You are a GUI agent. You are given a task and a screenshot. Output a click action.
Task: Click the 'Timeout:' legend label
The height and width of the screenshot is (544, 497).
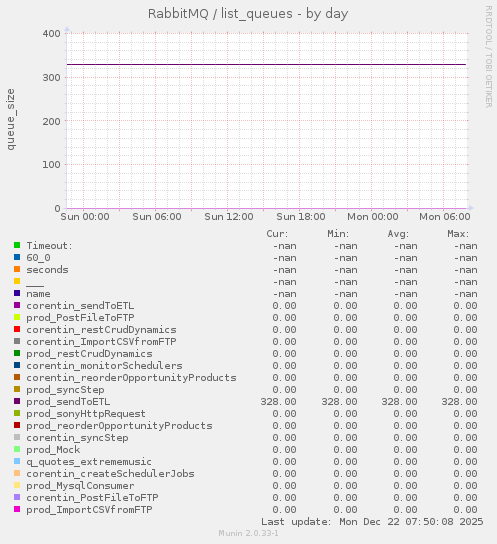[50, 246]
